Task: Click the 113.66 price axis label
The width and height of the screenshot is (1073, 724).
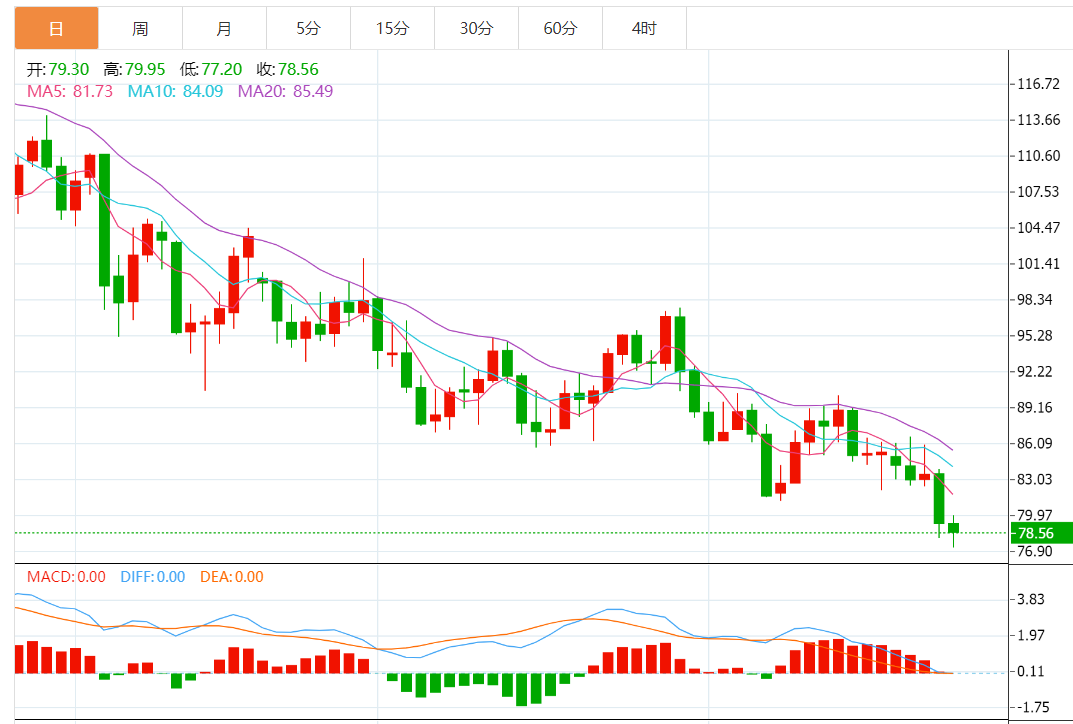Action: [x=1039, y=120]
